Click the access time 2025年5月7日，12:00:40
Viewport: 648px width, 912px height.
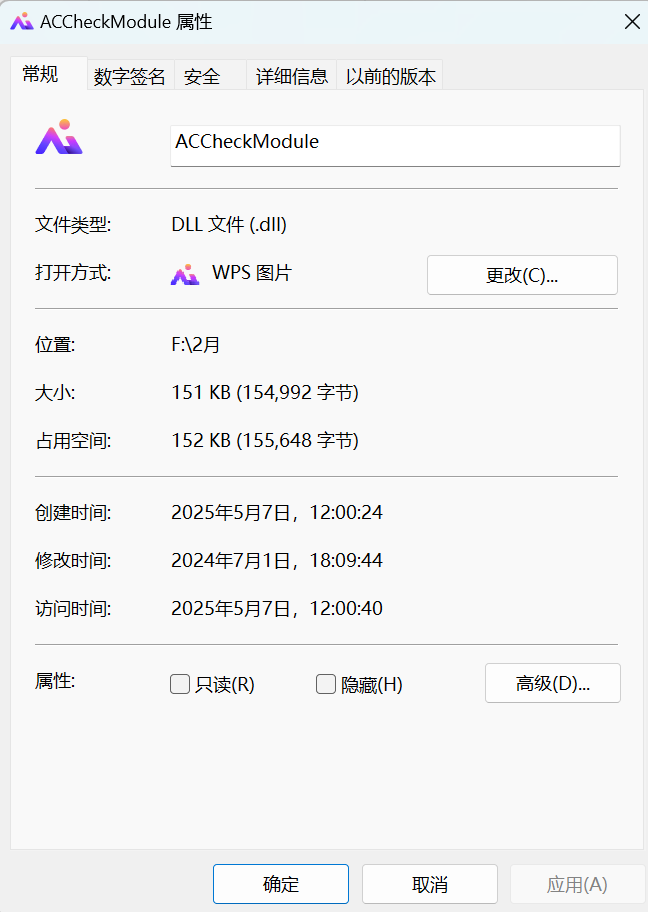pyautogui.click(x=277, y=609)
